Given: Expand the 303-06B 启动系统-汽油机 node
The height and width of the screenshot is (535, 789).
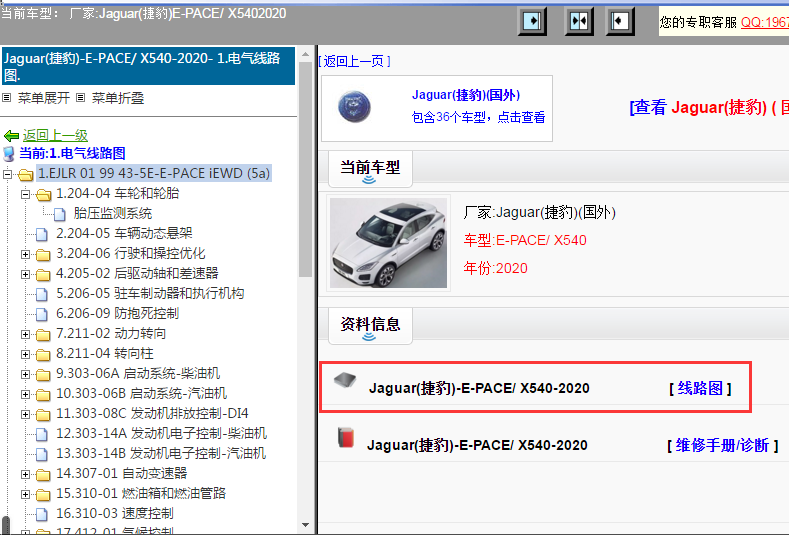Looking at the screenshot, I should 25,394.
